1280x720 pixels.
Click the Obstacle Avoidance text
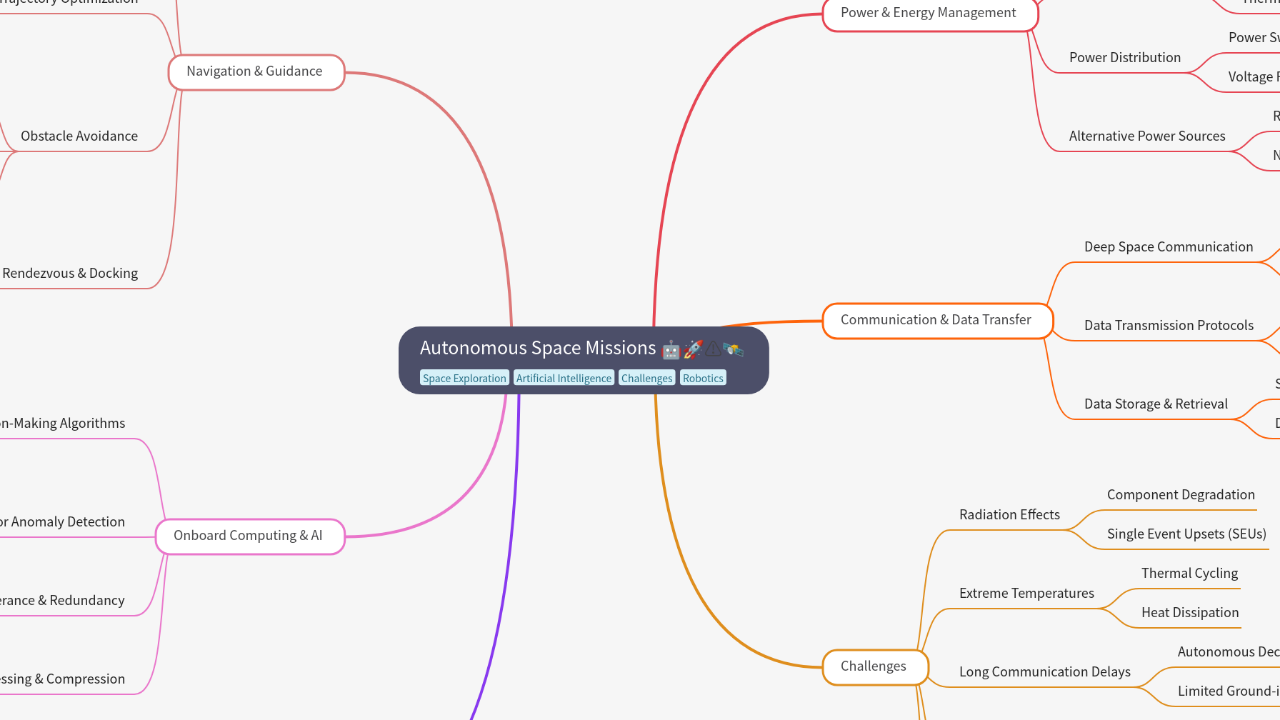(79, 136)
